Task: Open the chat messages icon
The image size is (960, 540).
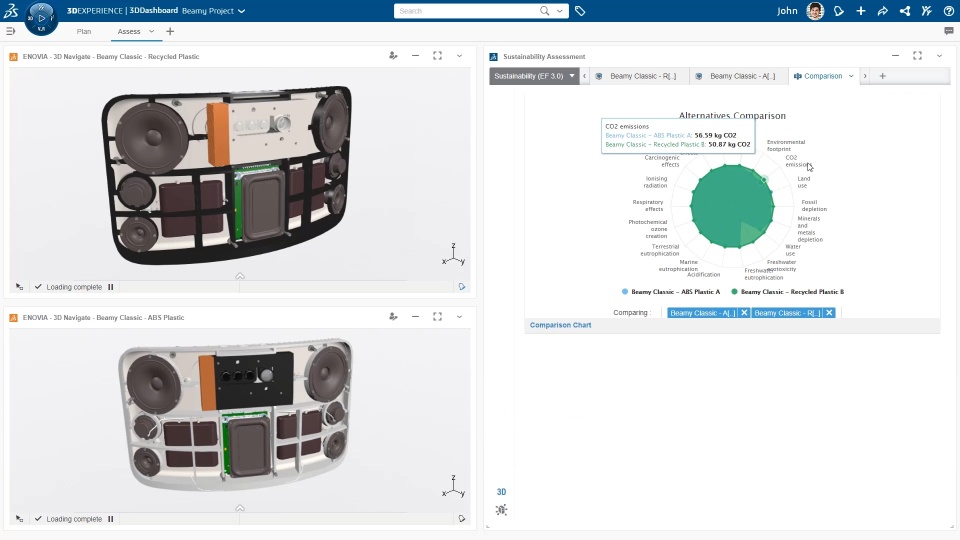Action: 949,31
